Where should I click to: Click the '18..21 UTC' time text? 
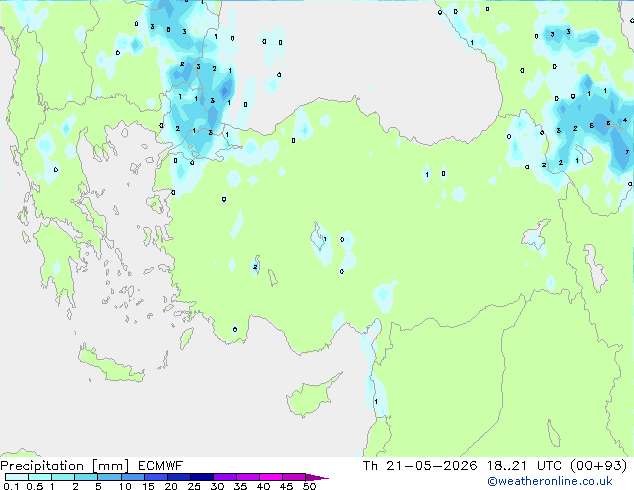click(x=524, y=466)
